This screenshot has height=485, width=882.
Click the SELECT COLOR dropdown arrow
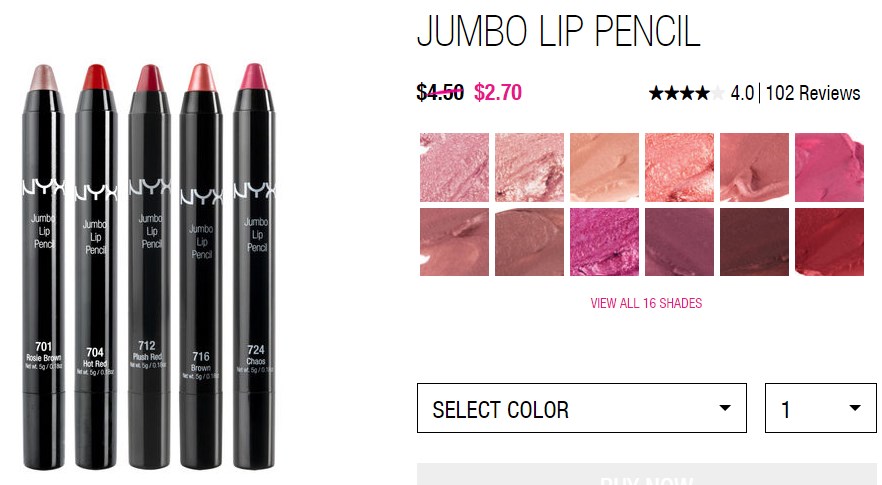(725, 408)
